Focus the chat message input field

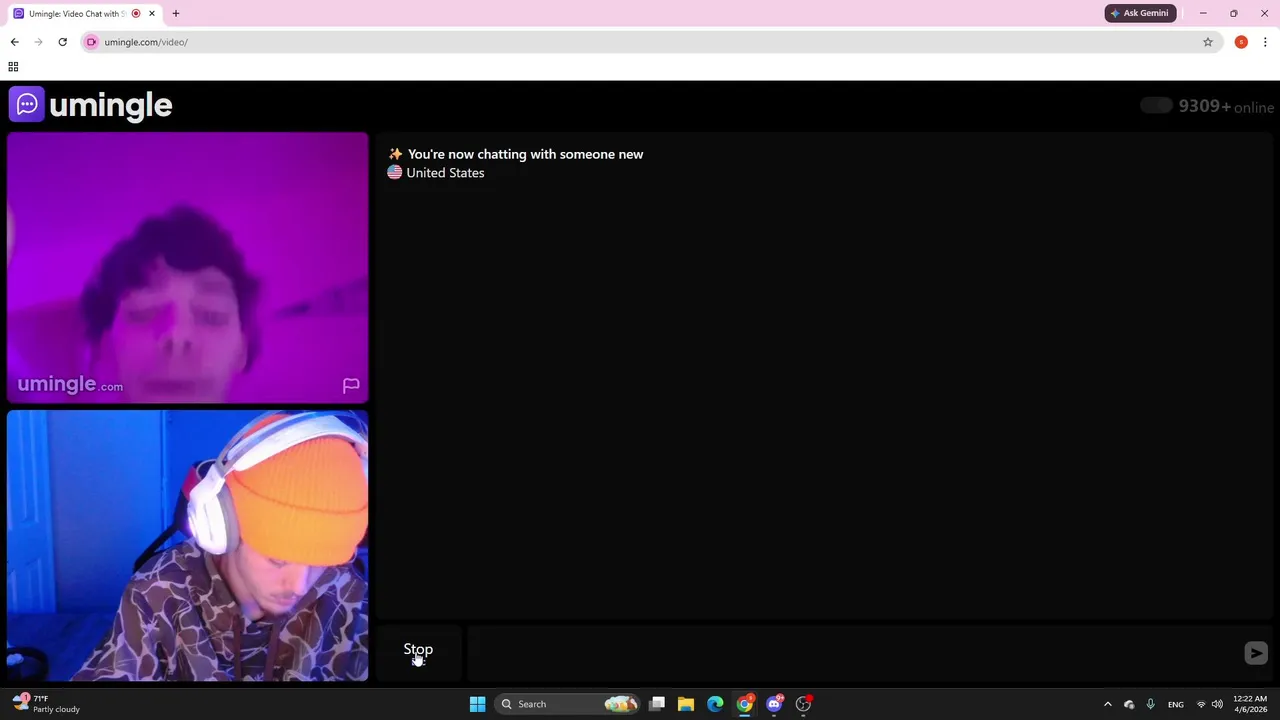click(x=855, y=653)
